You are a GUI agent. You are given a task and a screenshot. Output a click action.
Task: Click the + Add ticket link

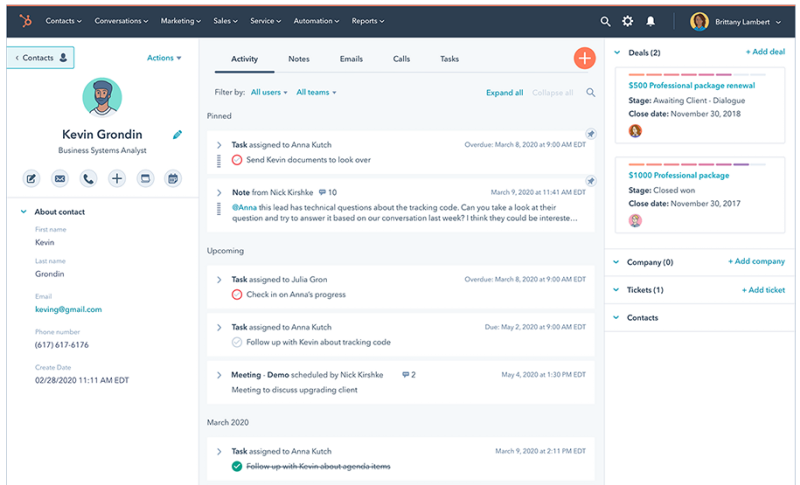tap(763, 290)
